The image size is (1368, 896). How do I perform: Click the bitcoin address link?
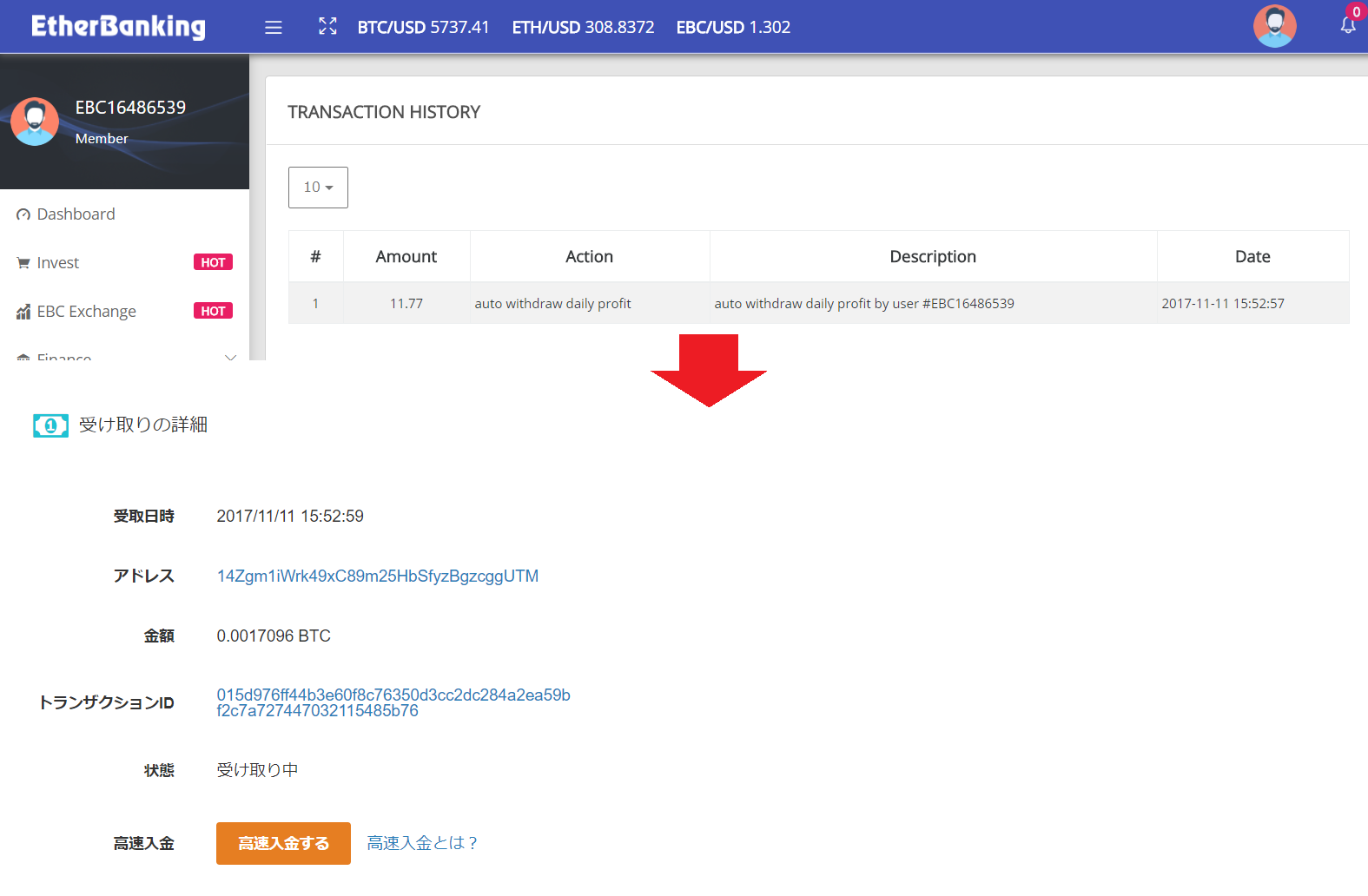(x=377, y=576)
